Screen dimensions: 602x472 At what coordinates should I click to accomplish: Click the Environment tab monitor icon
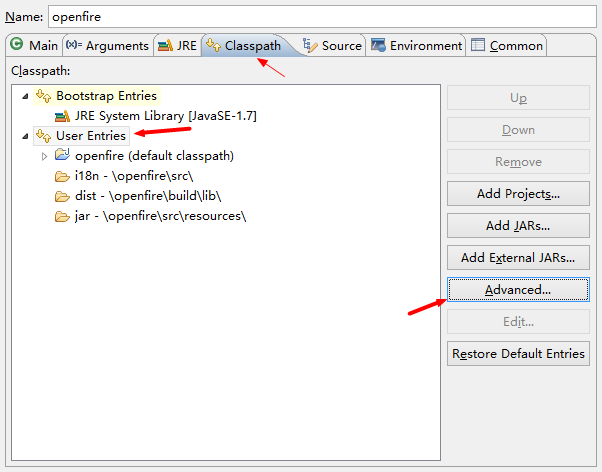coord(378,45)
